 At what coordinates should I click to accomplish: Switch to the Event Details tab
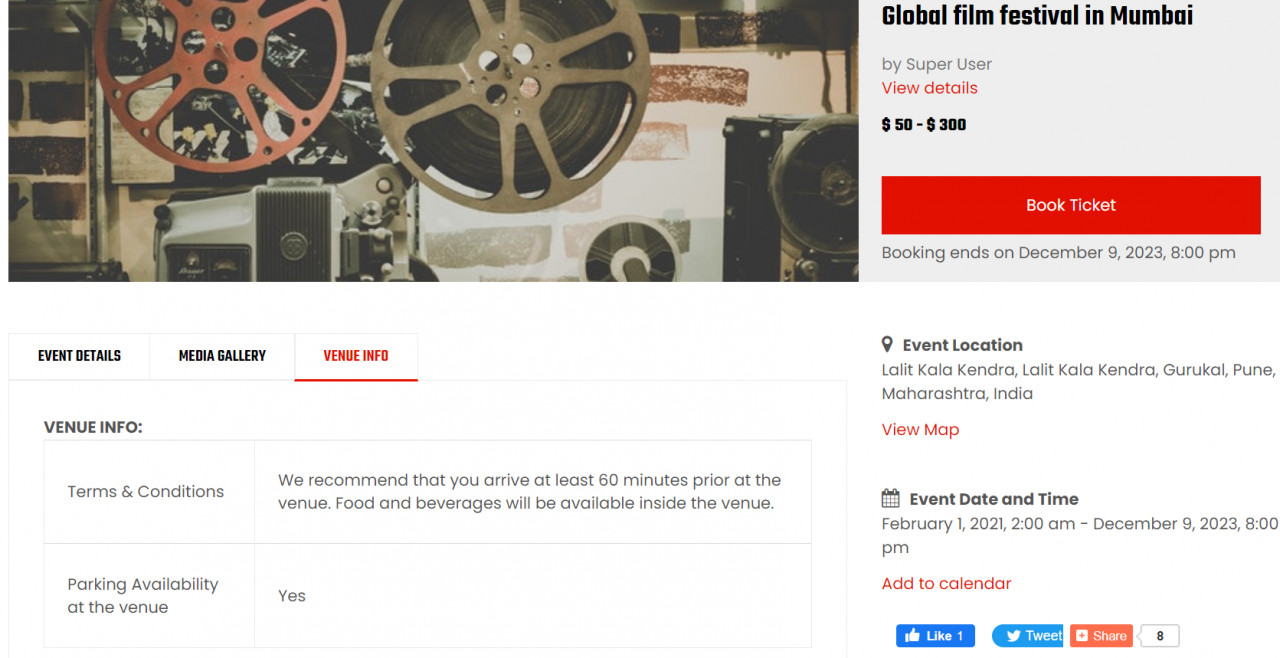pos(79,356)
